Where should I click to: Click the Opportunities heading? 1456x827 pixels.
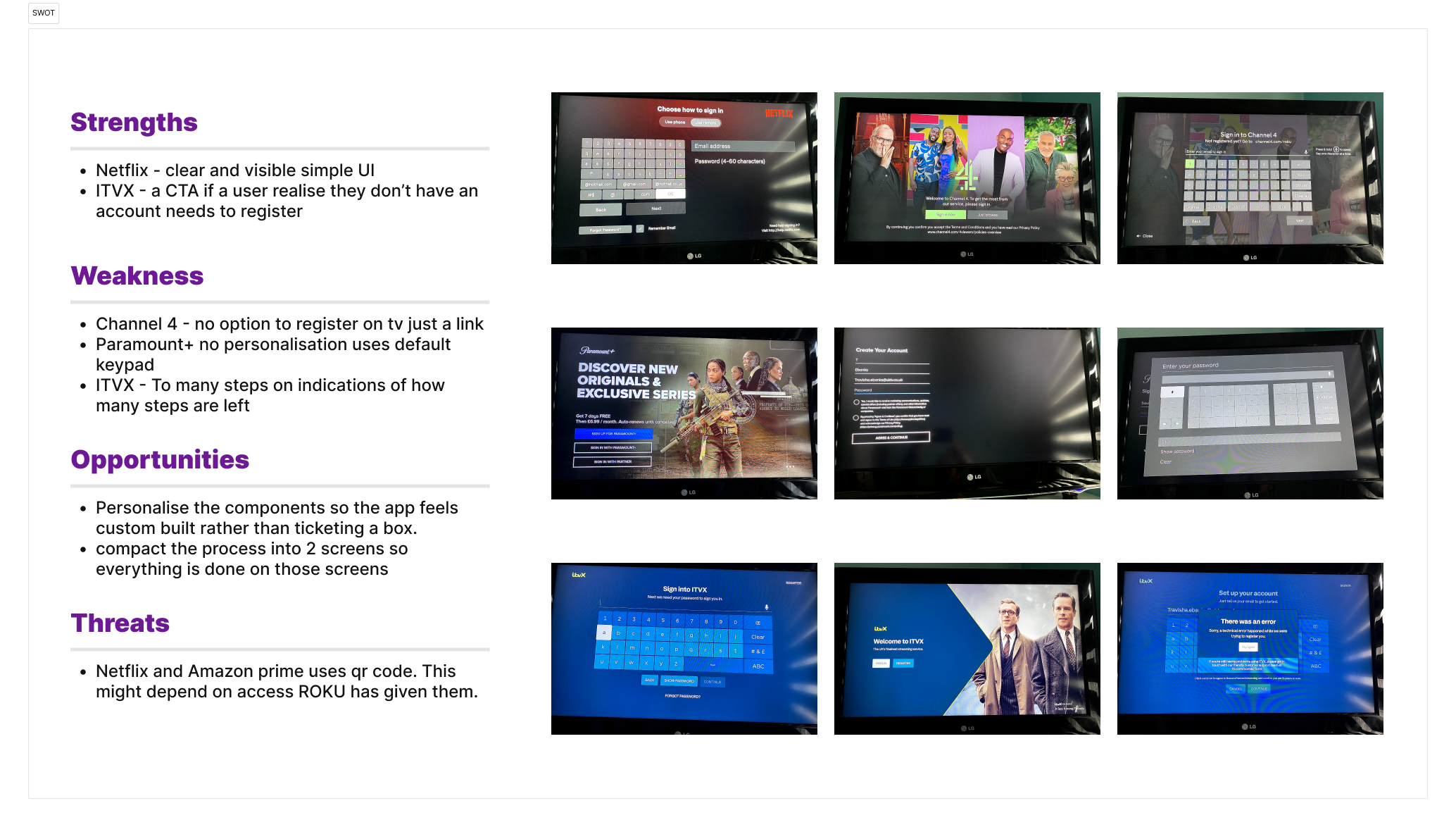160,459
